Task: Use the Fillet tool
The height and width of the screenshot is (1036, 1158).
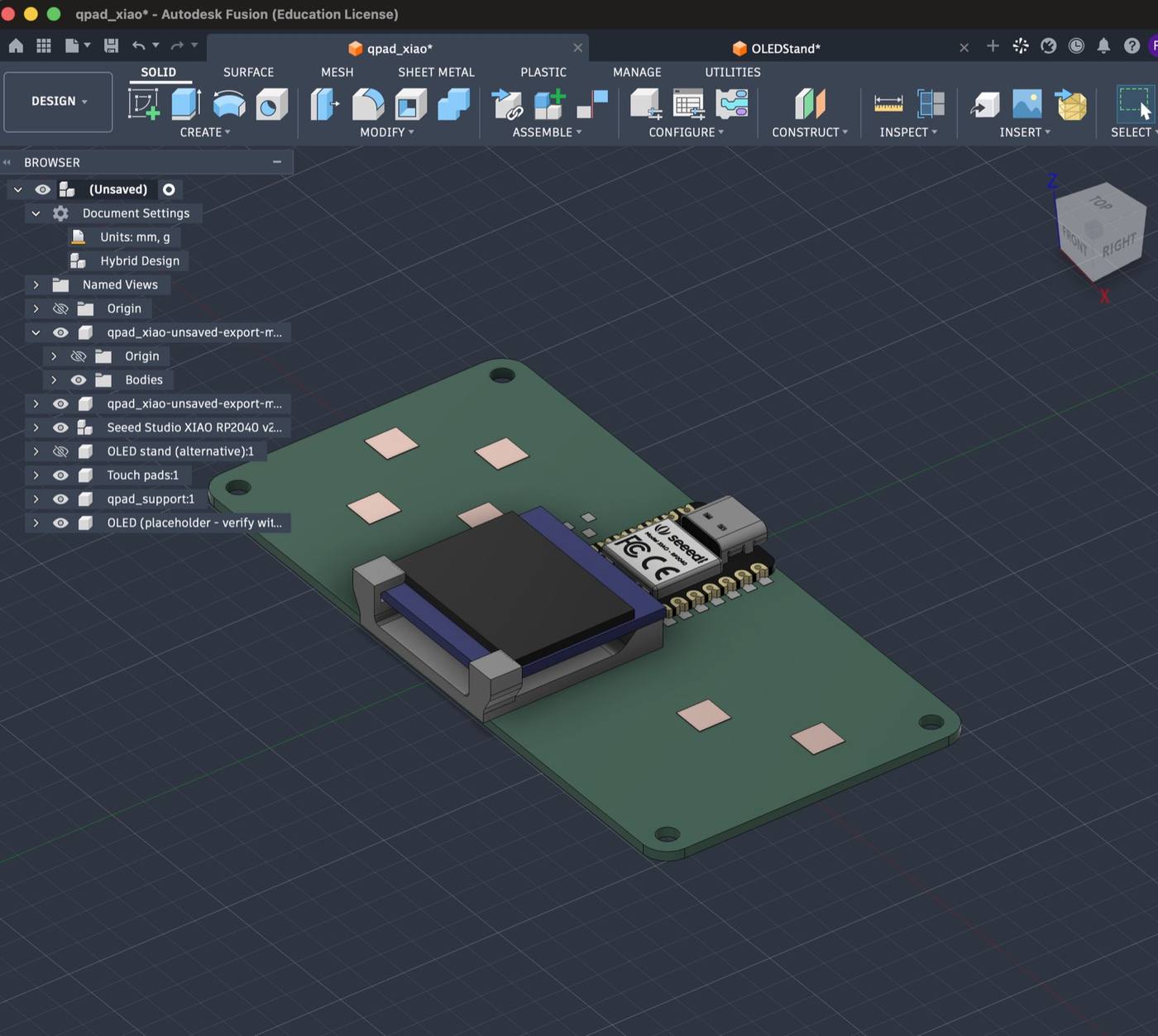Action: (368, 104)
